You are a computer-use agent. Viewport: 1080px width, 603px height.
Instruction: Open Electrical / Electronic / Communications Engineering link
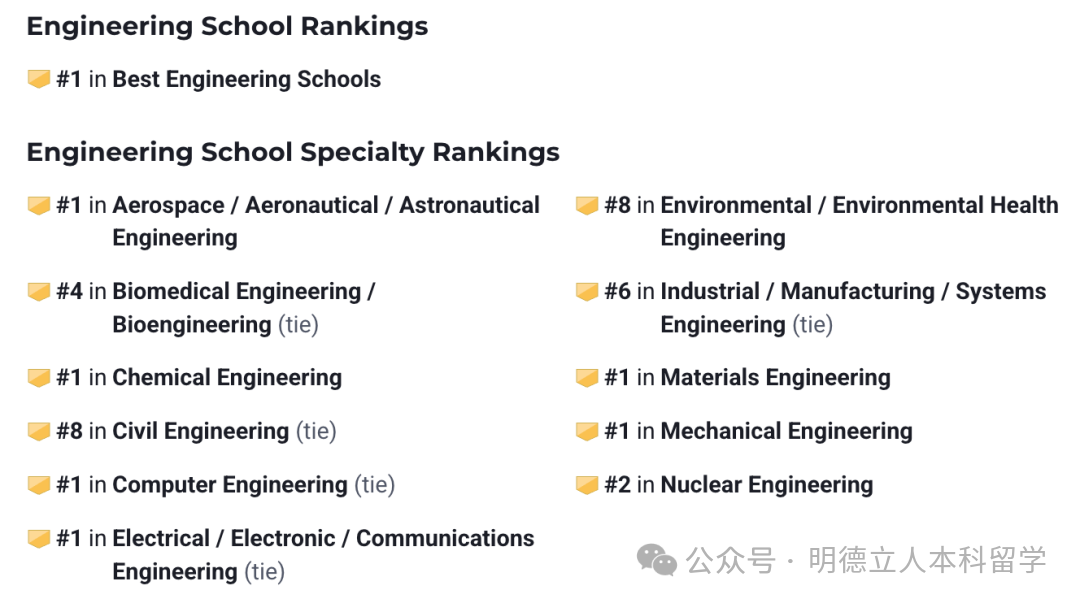323,555
